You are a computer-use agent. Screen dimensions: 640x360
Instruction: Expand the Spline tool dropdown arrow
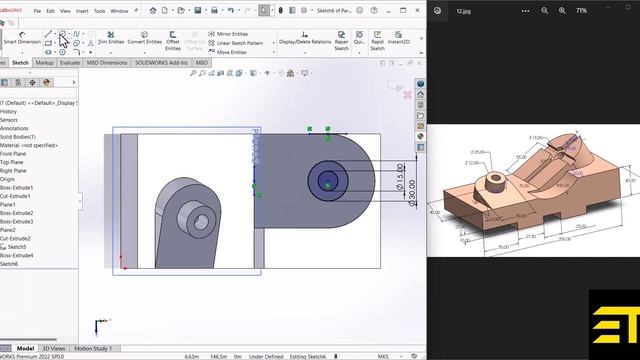(x=83, y=34)
